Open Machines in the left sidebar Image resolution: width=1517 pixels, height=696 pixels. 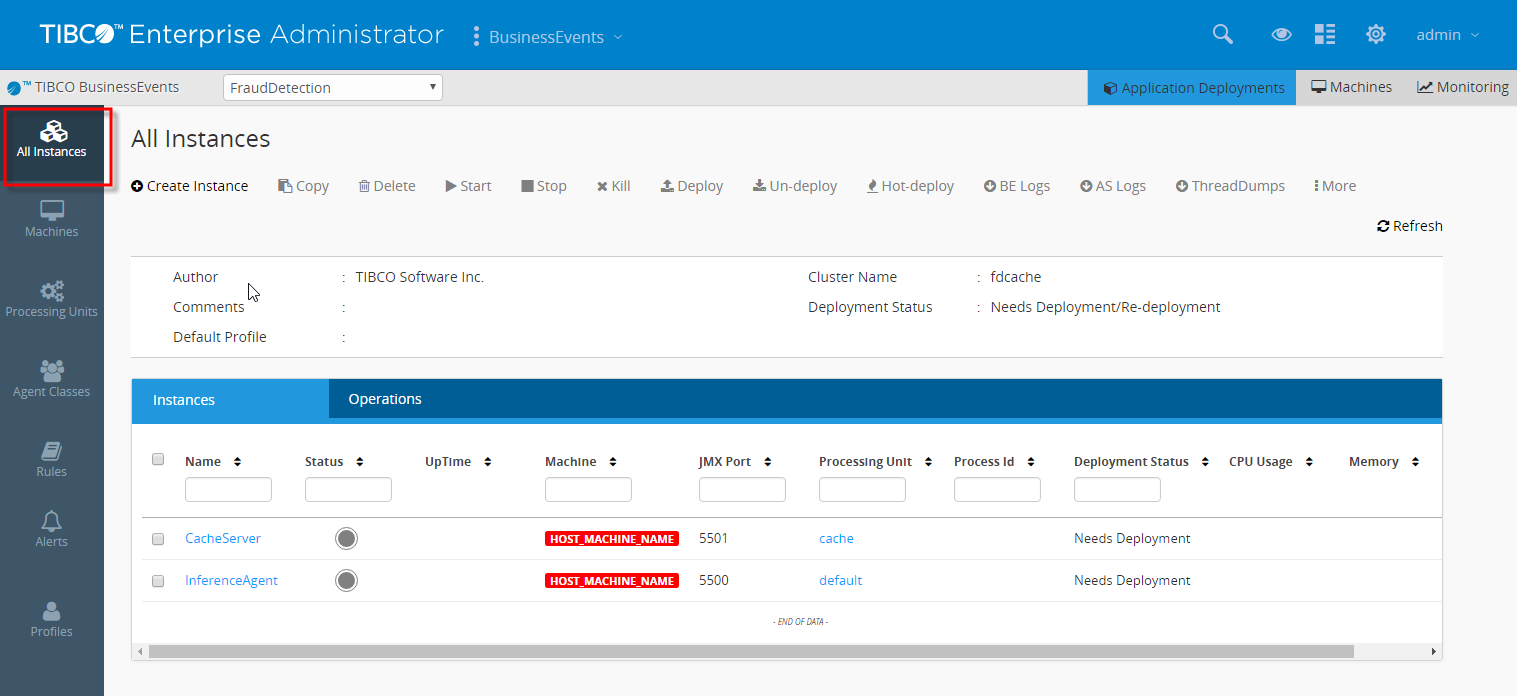(x=52, y=219)
